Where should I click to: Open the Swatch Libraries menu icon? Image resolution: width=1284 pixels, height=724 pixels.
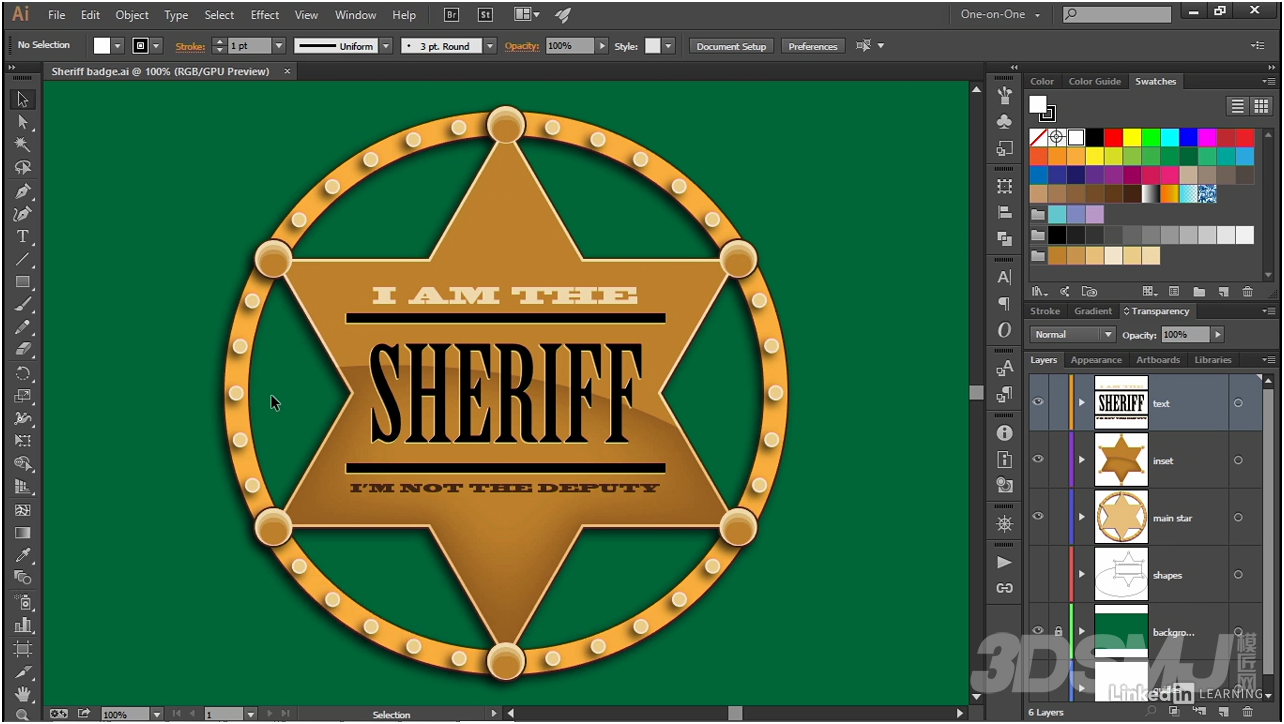1039,292
